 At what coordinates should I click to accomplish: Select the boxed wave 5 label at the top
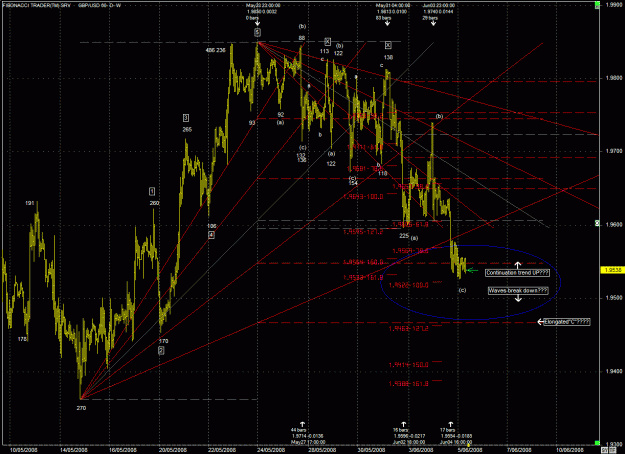257,32
